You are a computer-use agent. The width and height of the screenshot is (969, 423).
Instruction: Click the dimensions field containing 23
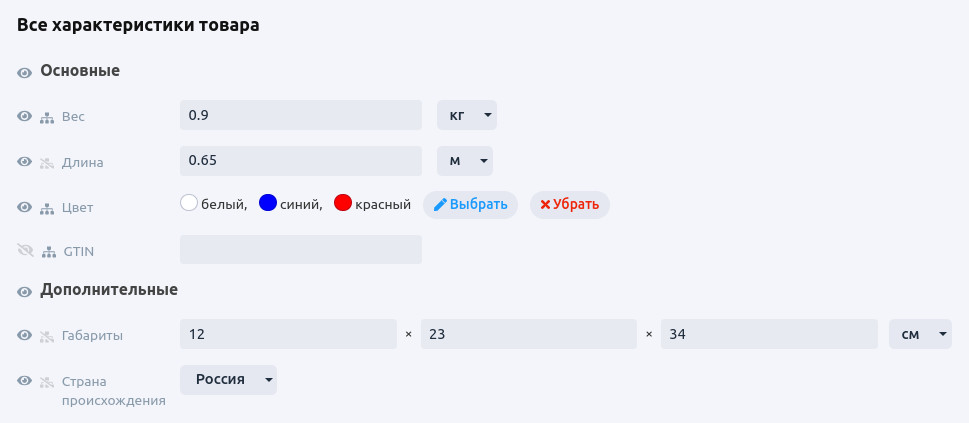[x=529, y=334]
